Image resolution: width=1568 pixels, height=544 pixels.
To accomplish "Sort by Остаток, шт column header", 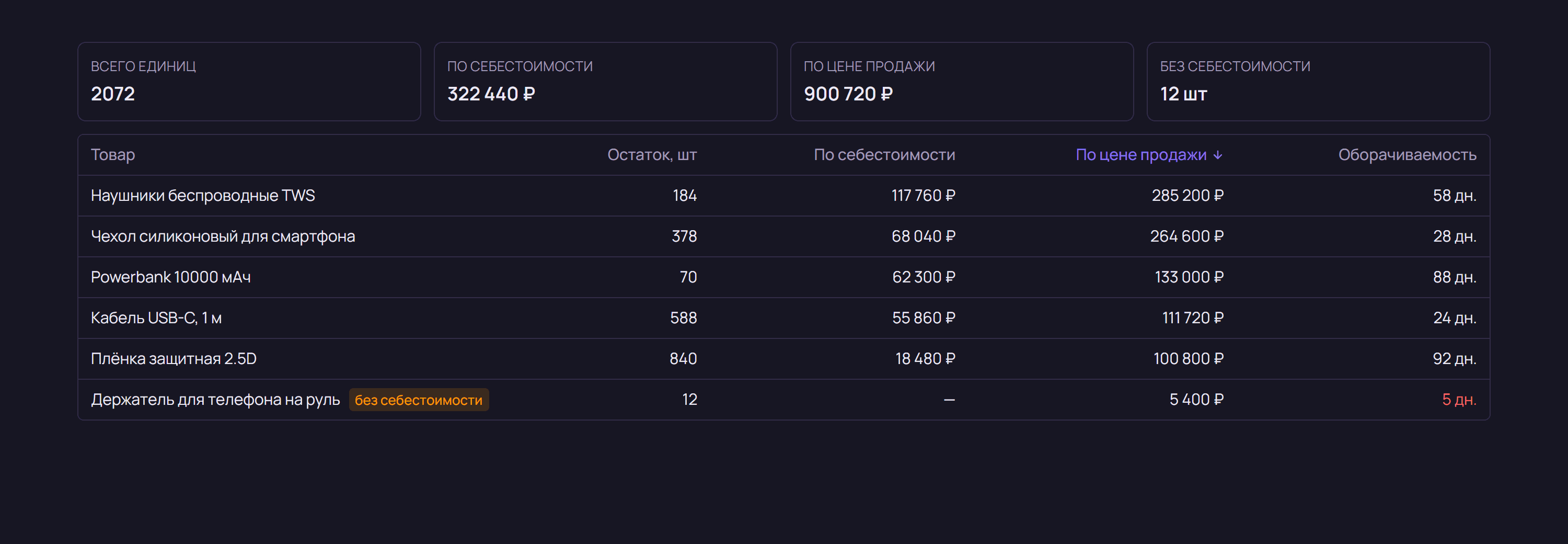I will [x=652, y=155].
